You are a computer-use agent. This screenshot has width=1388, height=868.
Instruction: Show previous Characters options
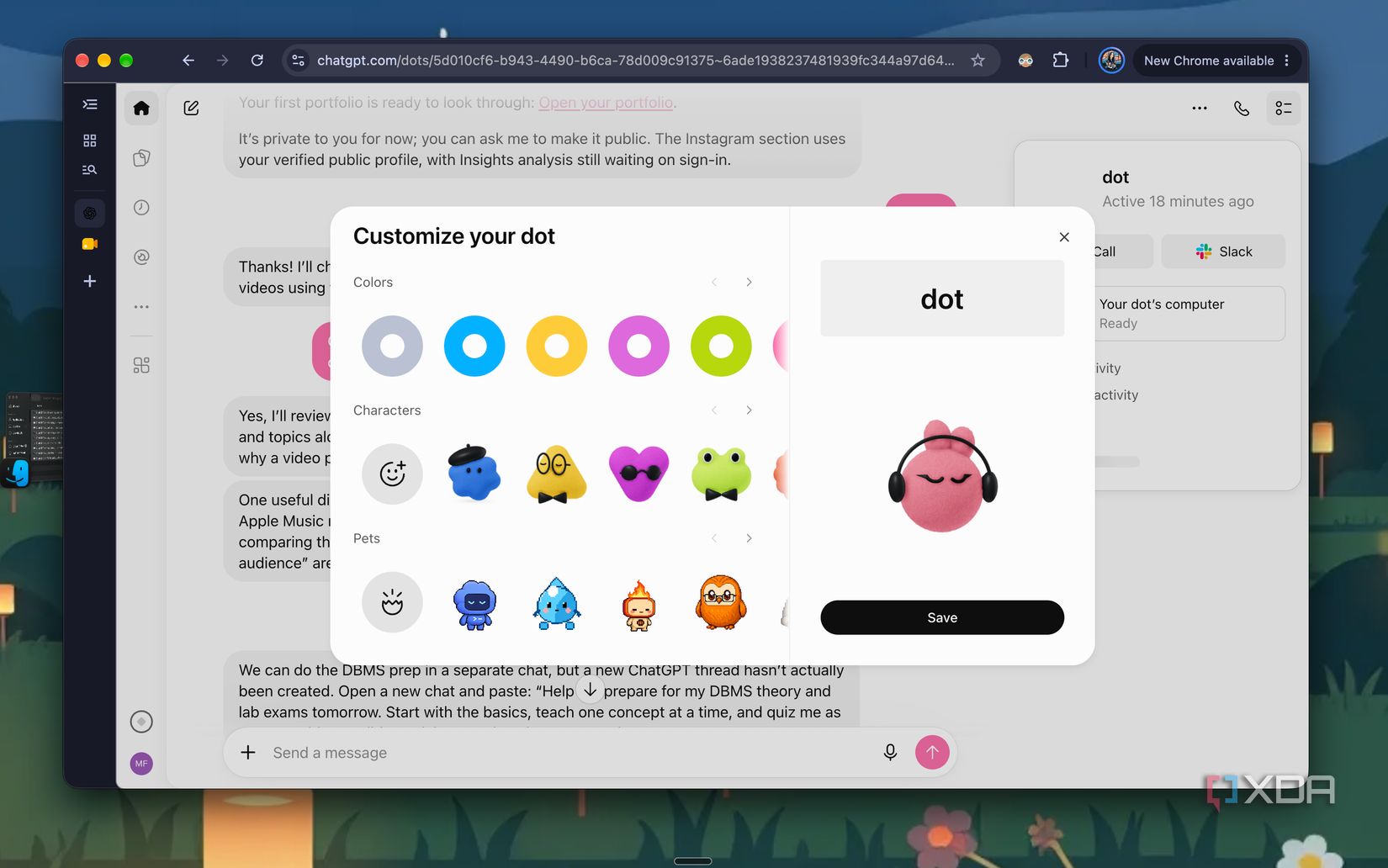714,410
